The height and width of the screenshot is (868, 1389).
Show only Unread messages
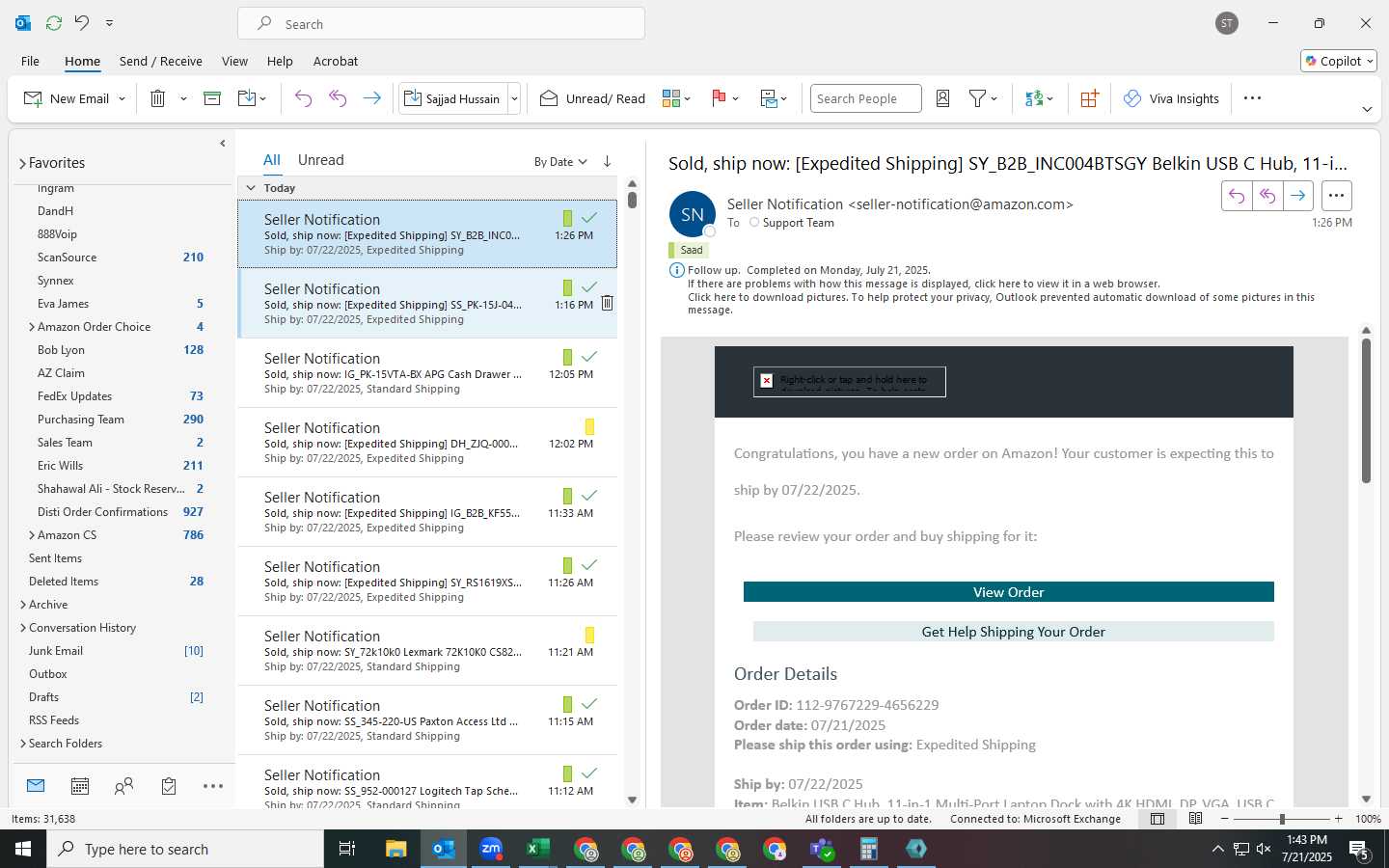(x=320, y=160)
